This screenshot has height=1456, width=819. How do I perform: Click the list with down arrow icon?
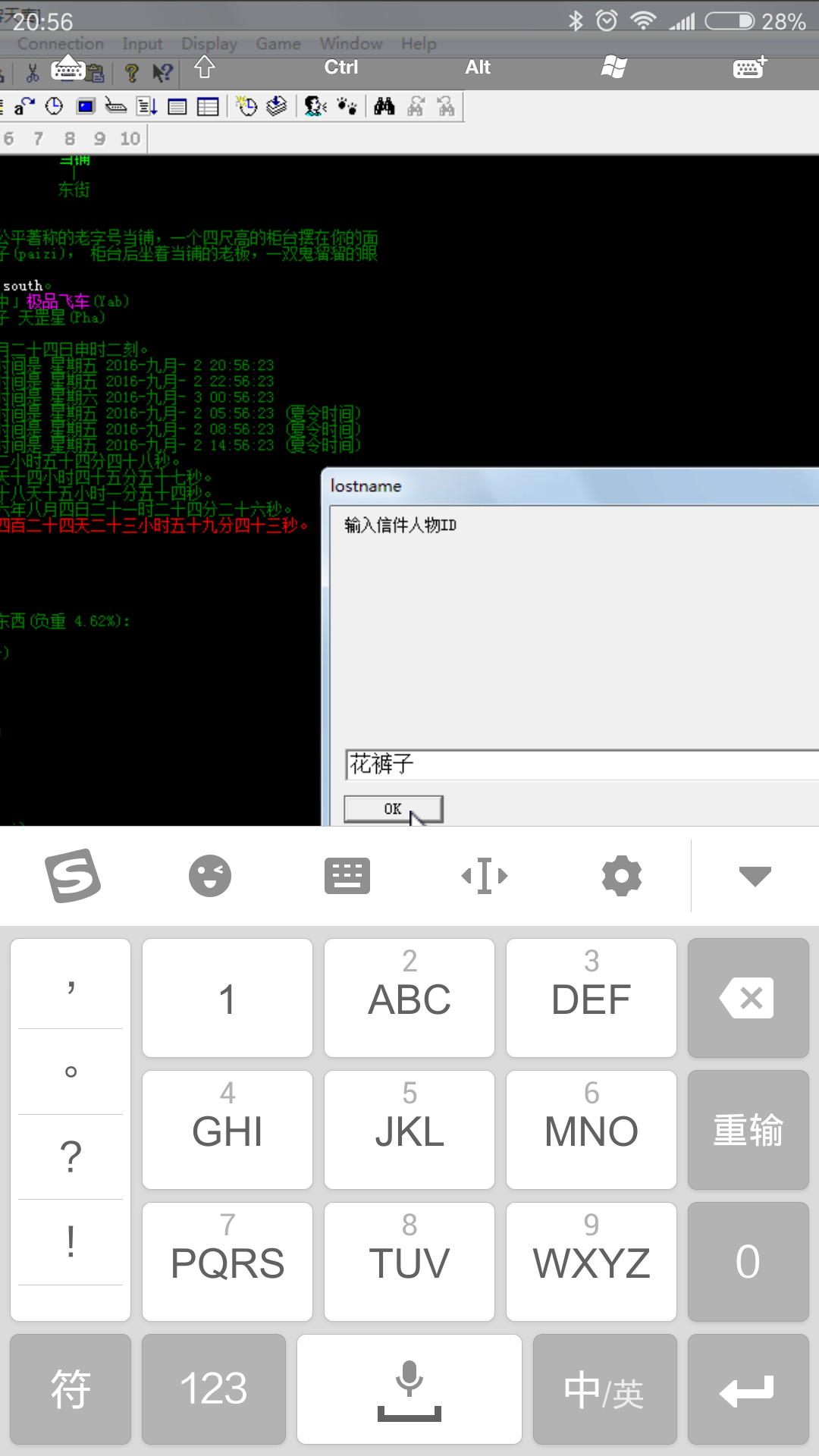146,106
